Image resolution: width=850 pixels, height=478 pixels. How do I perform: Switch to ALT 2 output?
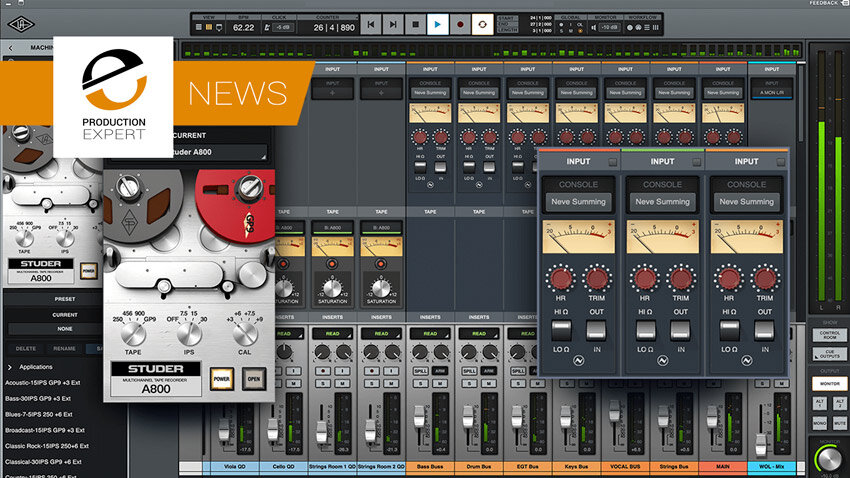point(839,403)
